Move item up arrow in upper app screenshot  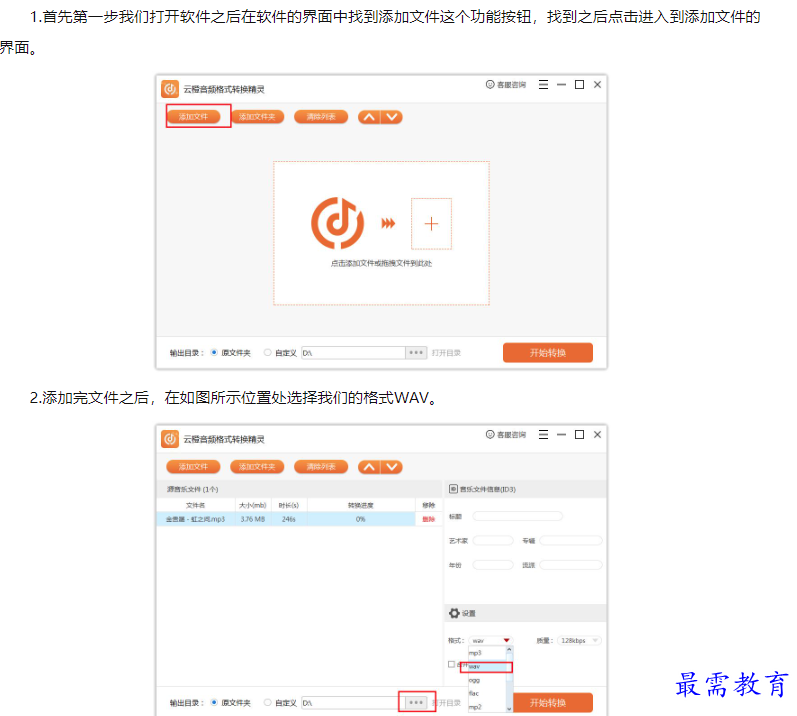[369, 117]
